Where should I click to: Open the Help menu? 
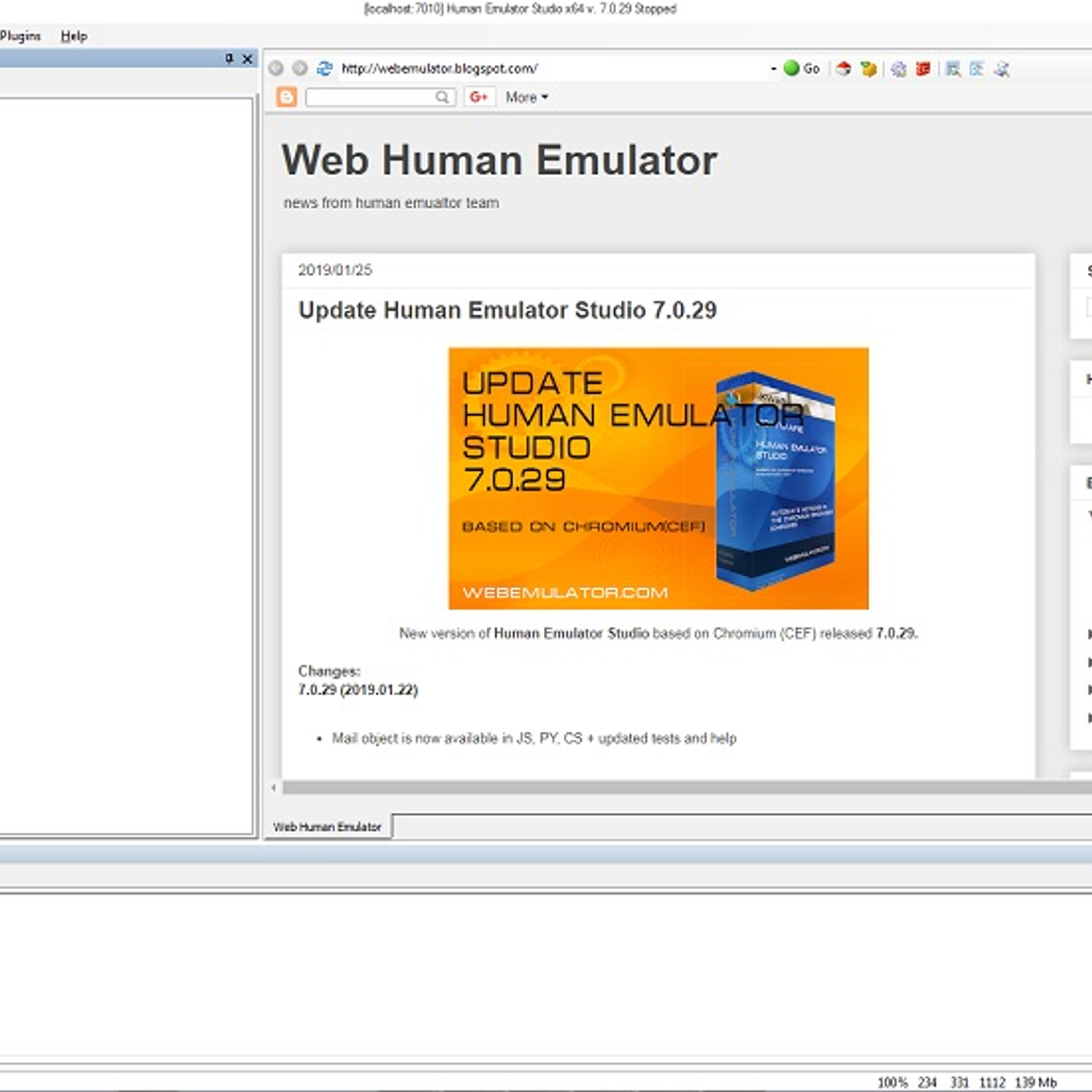pyautogui.click(x=74, y=35)
